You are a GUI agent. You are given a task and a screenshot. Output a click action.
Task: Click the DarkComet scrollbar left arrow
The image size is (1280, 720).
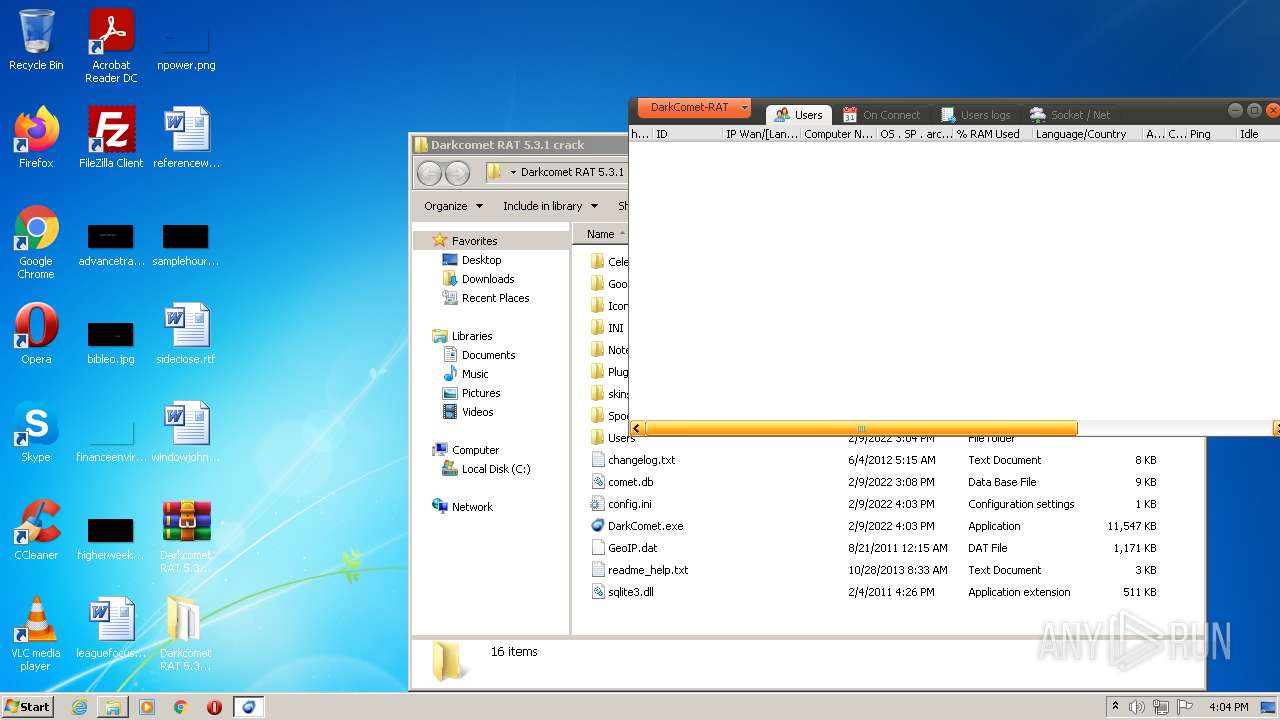click(x=637, y=428)
